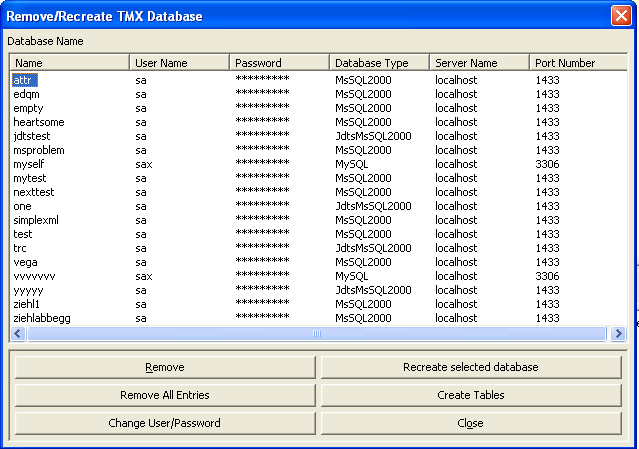
Task: Click the User Name column header
Action: click(179, 63)
